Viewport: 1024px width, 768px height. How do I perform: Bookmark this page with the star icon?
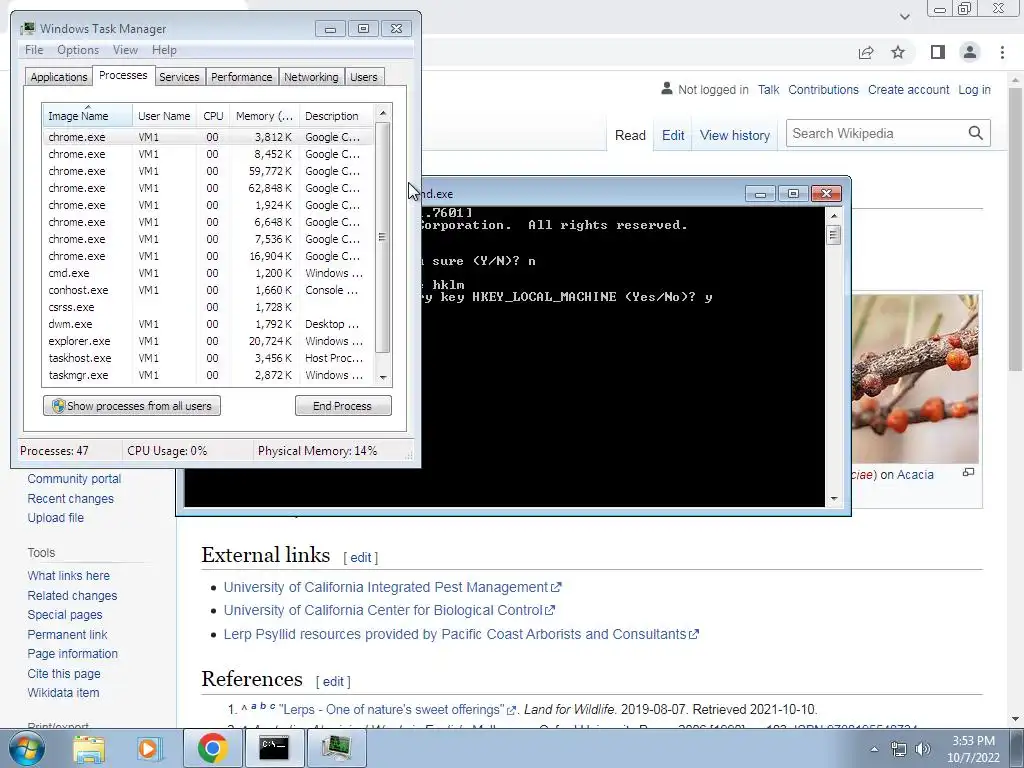tap(898, 52)
